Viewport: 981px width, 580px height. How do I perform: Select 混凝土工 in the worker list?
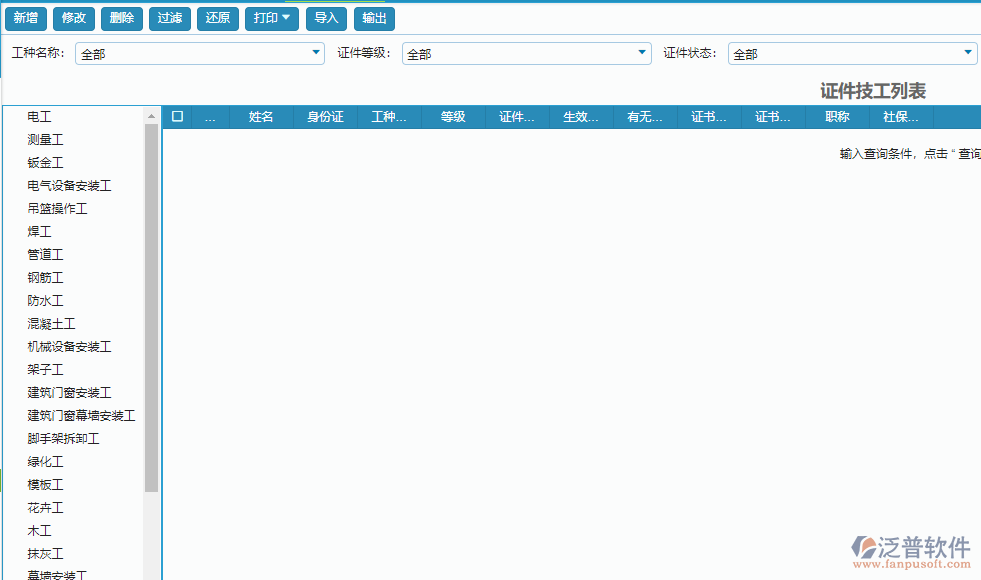click(51, 323)
